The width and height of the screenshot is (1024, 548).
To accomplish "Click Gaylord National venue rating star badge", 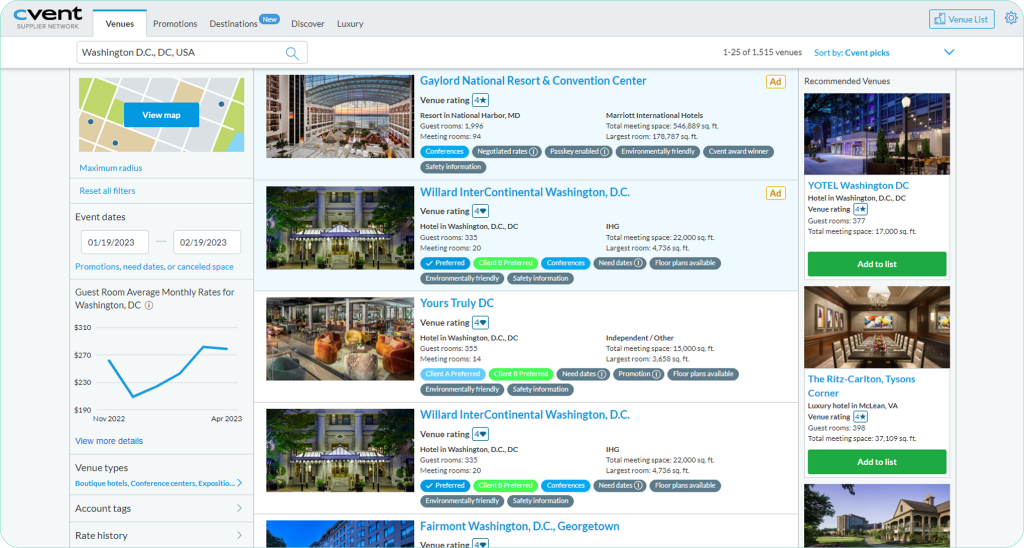I will click(x=480, y=100).
